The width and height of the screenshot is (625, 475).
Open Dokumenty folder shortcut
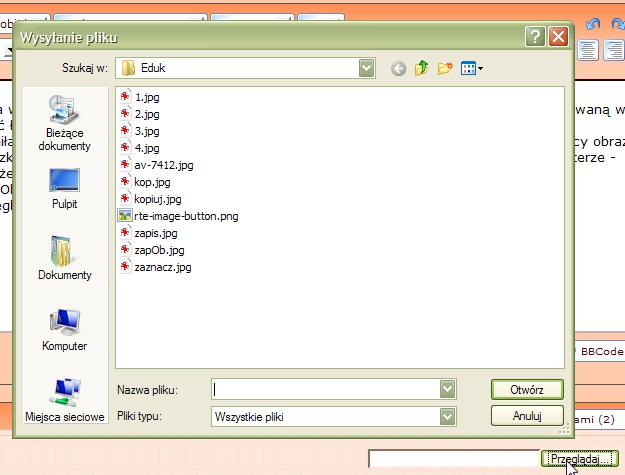[x=64, y=258]
